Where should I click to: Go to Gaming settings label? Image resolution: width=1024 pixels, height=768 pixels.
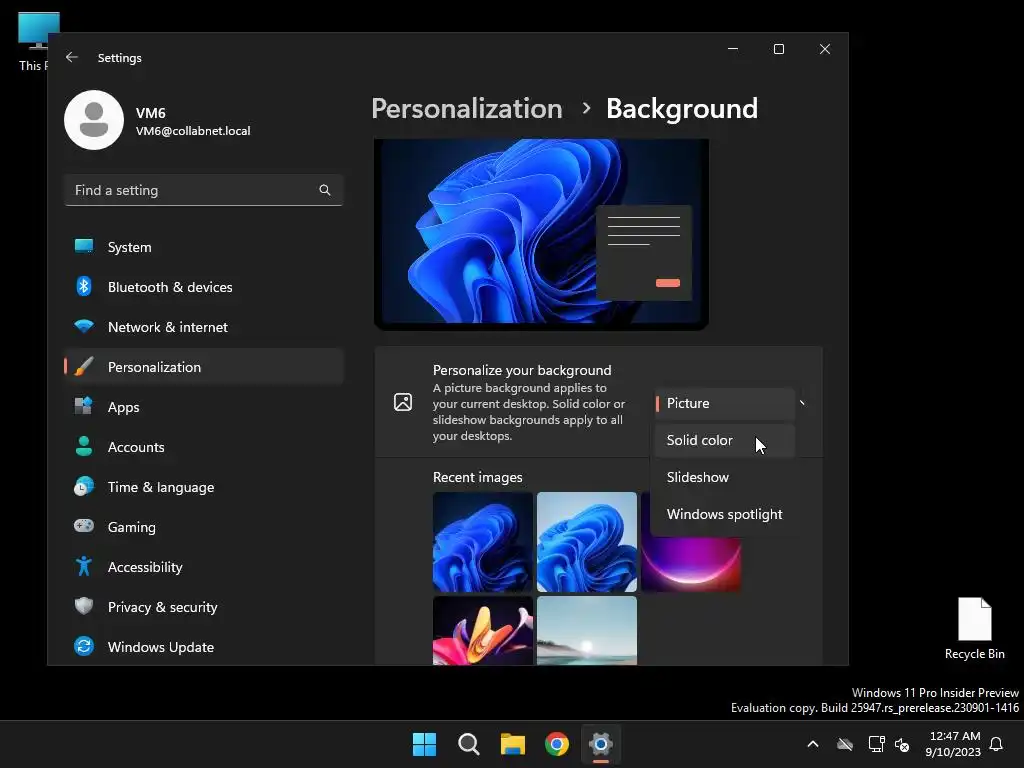pyautogui.click(x=131, y=527)
